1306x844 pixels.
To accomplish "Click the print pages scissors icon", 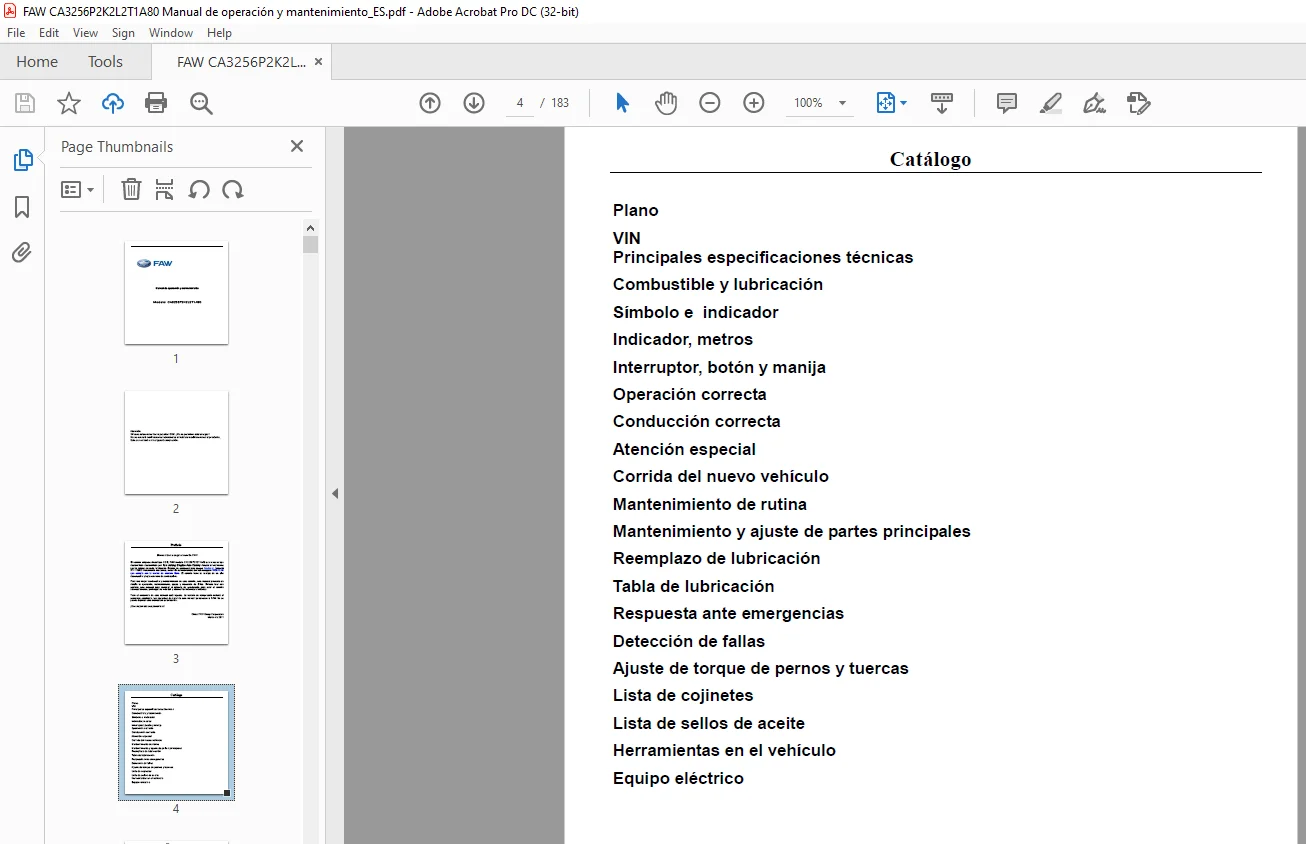I will pyautogui.click(x=165, y=189).
